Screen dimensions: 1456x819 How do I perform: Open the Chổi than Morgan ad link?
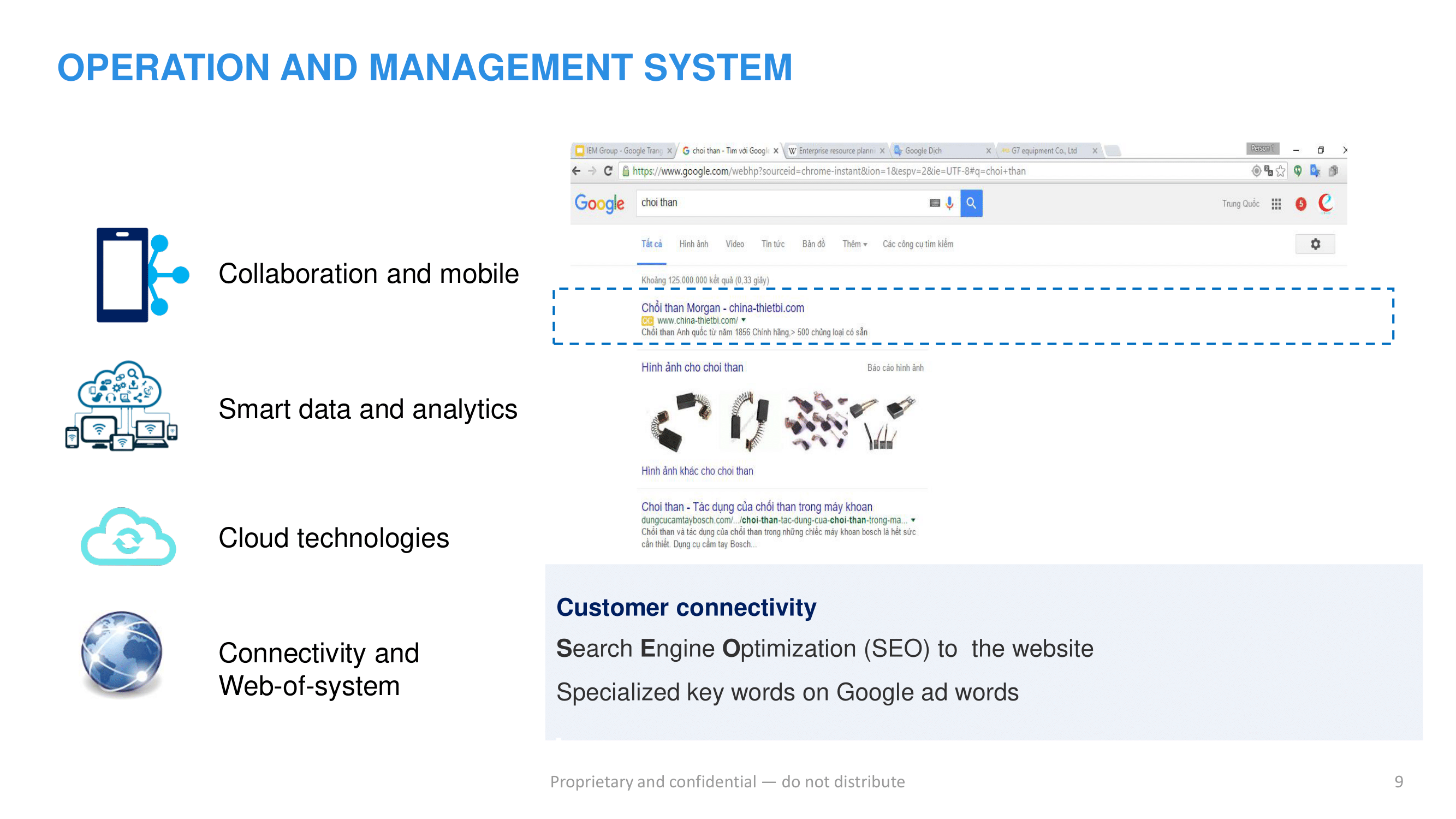(722, 308)
